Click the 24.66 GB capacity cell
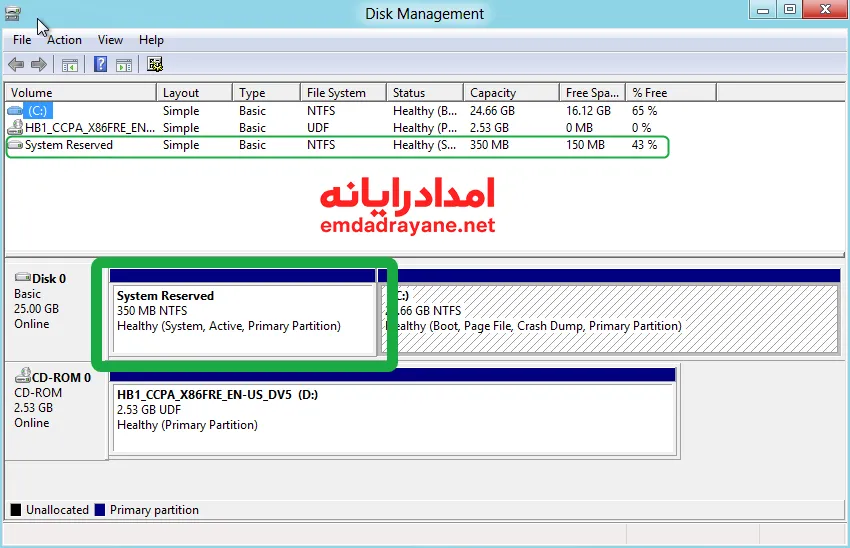 point(492,111)
